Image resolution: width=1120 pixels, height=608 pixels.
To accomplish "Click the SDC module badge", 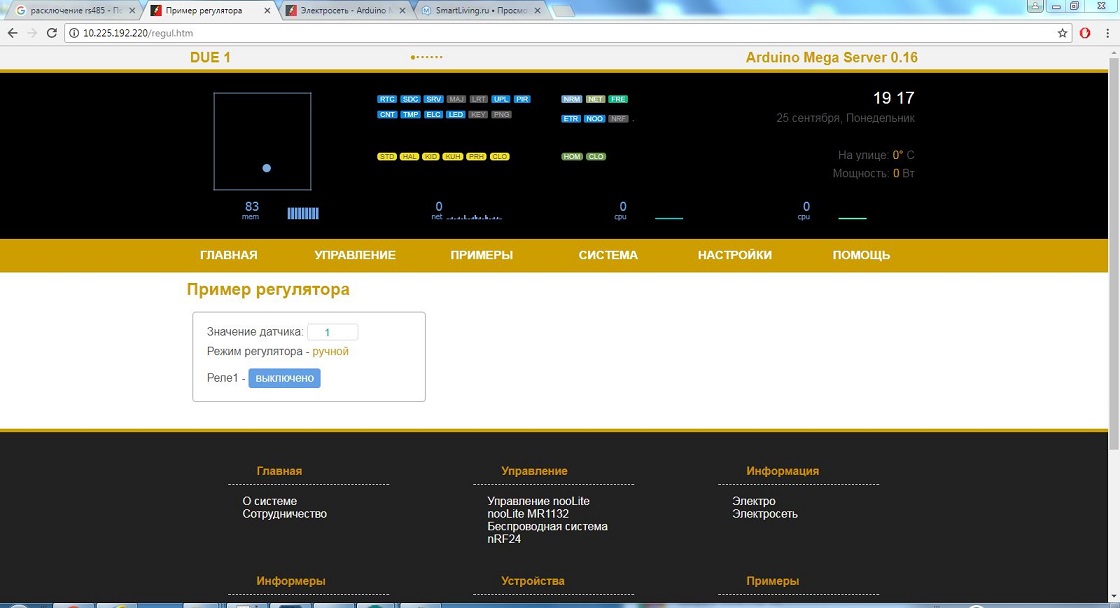I will pos(410,100).
